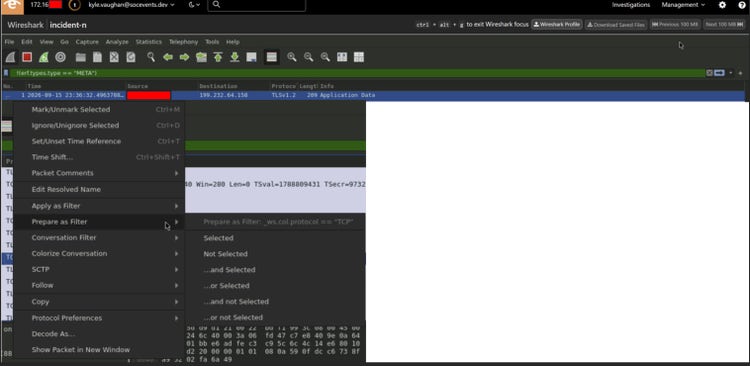Click the reload capture file icon

click(131, 57)
